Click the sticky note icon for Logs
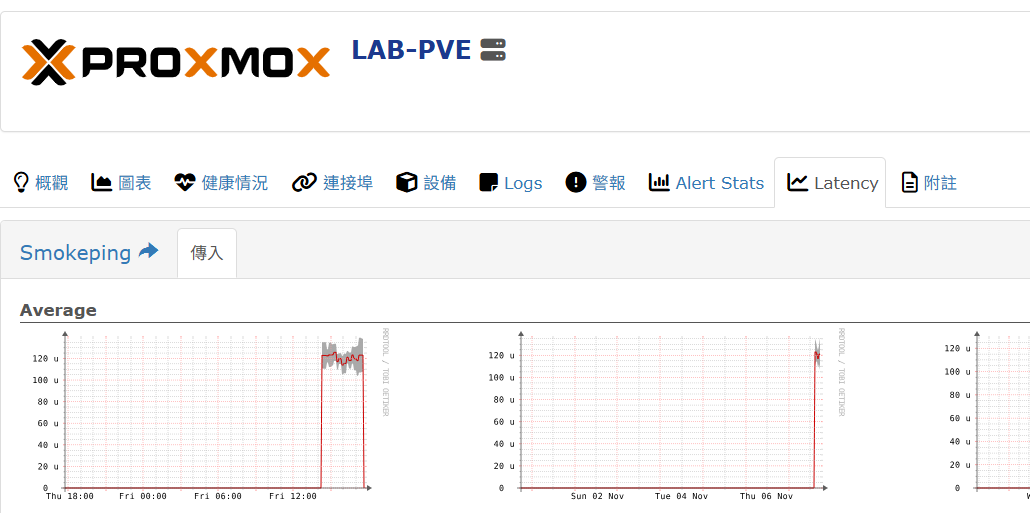The image size is (1030, 513). click(x=489, y=182)
